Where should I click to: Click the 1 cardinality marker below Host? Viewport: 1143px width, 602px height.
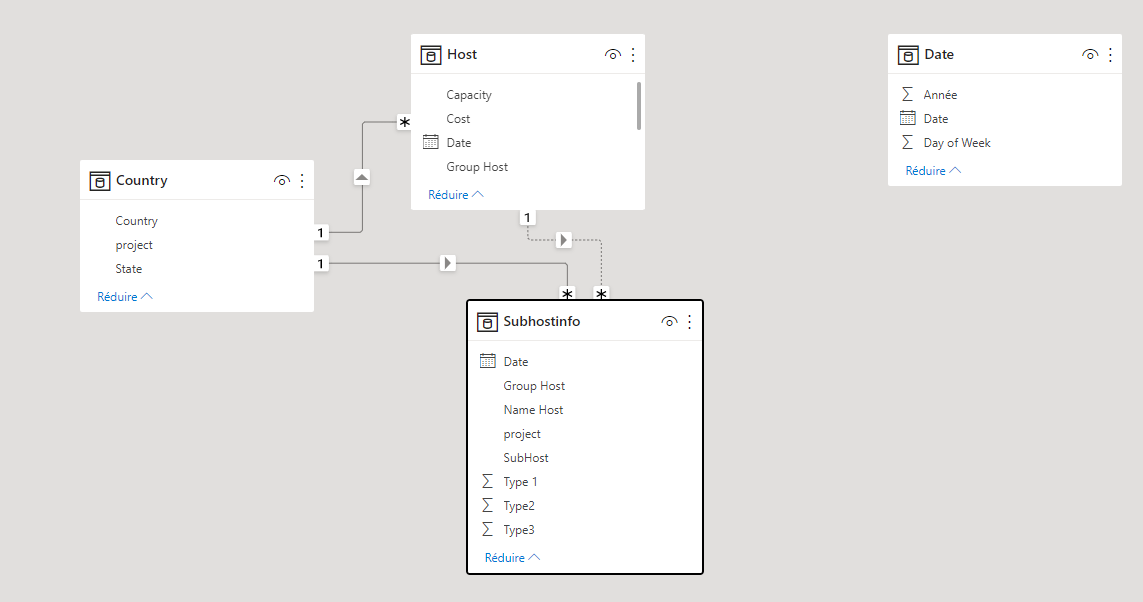(528, 217)
